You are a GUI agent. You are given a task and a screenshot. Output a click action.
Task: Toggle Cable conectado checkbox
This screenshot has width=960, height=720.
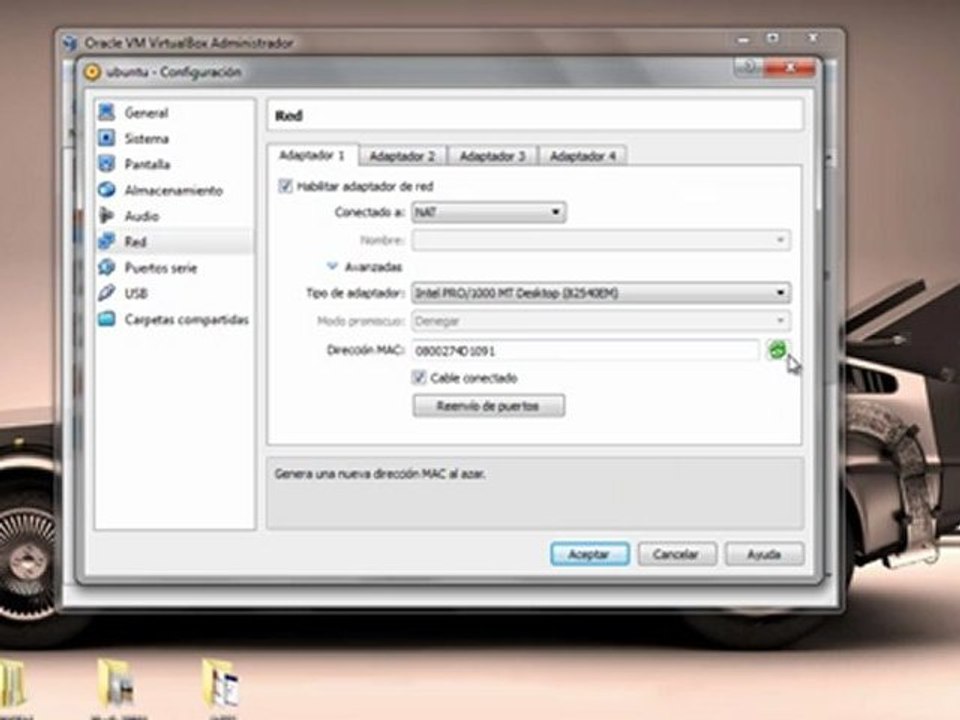point(419,378)
